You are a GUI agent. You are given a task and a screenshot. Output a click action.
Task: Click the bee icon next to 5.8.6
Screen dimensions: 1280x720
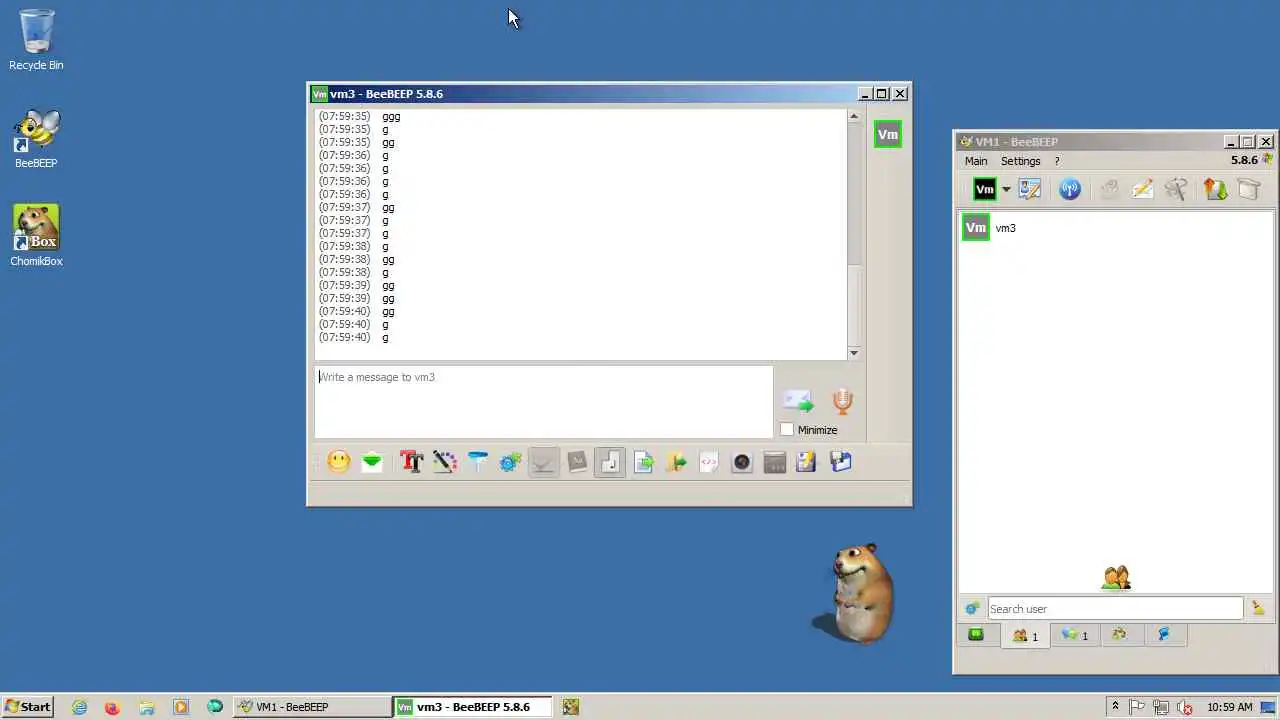point(1267,160)
